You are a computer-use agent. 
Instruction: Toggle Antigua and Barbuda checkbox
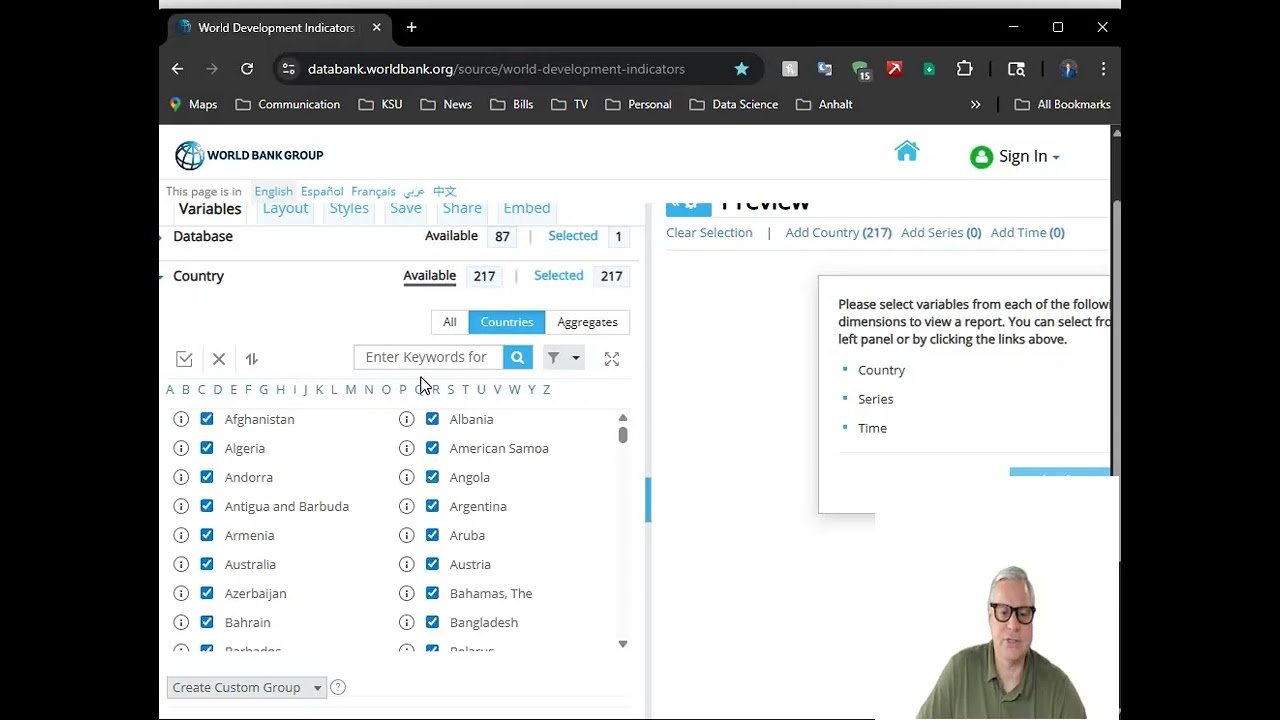pos(207,506)
